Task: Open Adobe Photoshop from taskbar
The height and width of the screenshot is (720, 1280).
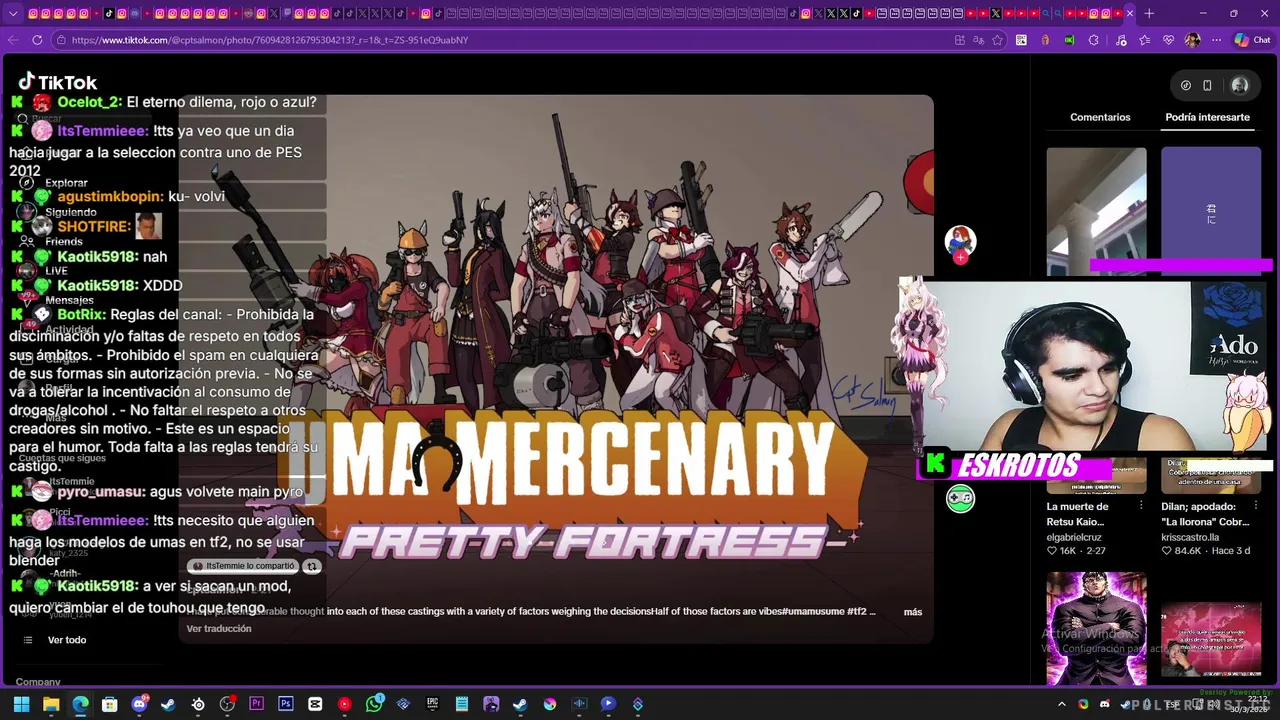Action: coord(286,704)
